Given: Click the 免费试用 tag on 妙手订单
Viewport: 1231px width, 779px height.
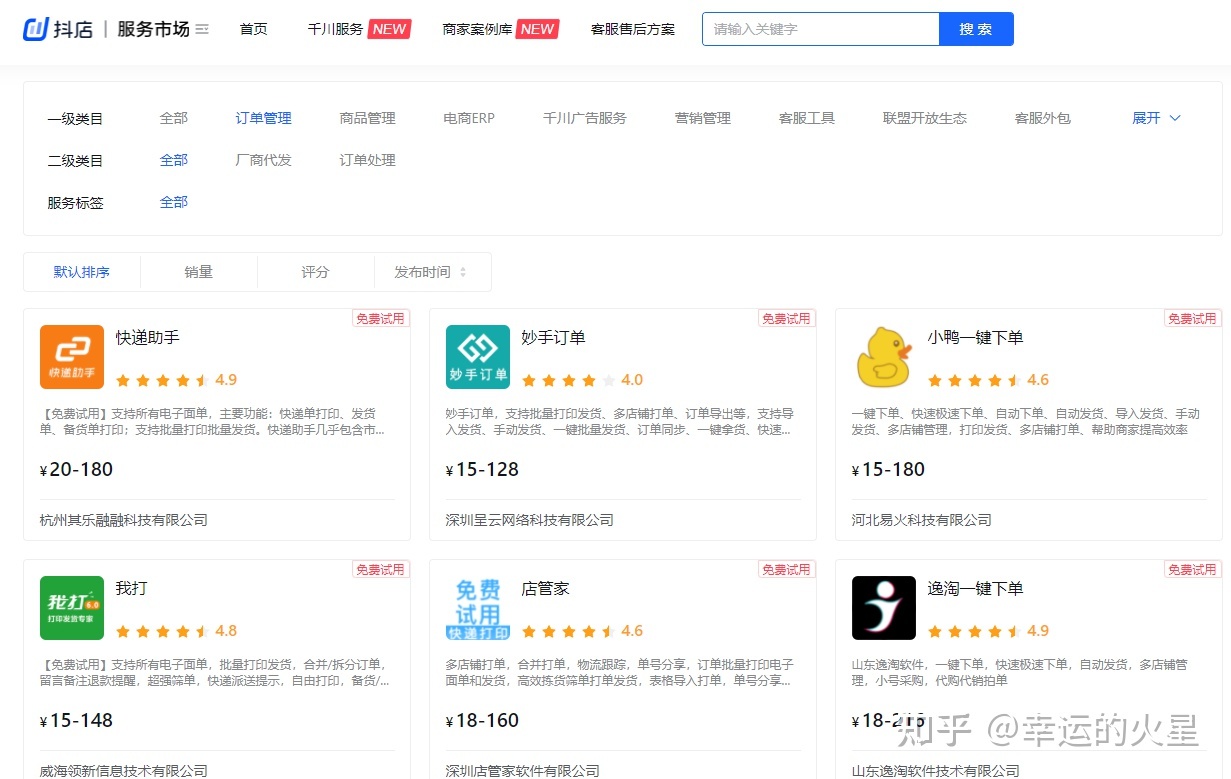Looking at the screenshot, I should click(x=787, y=317).
